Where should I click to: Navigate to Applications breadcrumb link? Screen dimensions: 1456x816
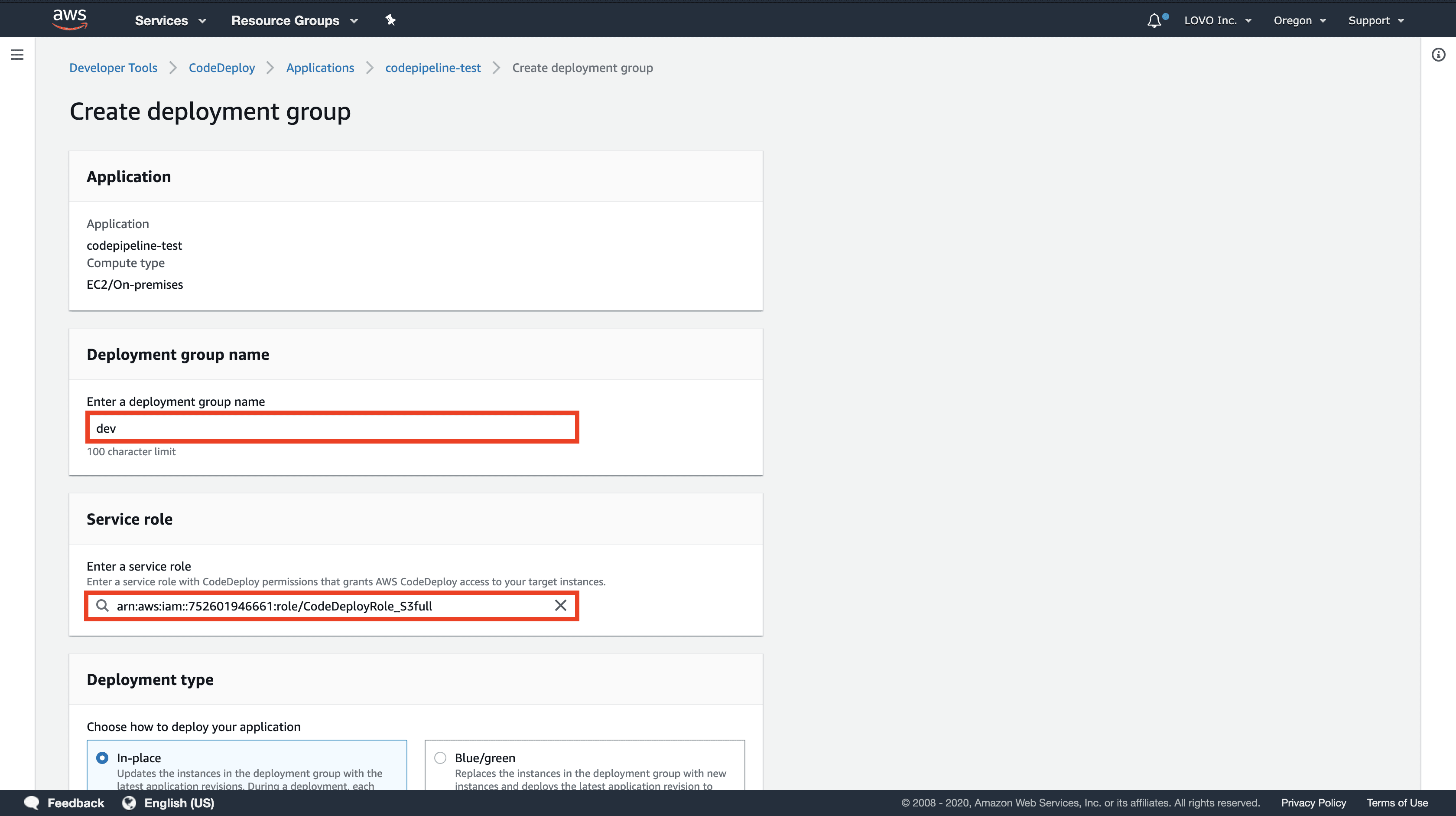(320, 67)
